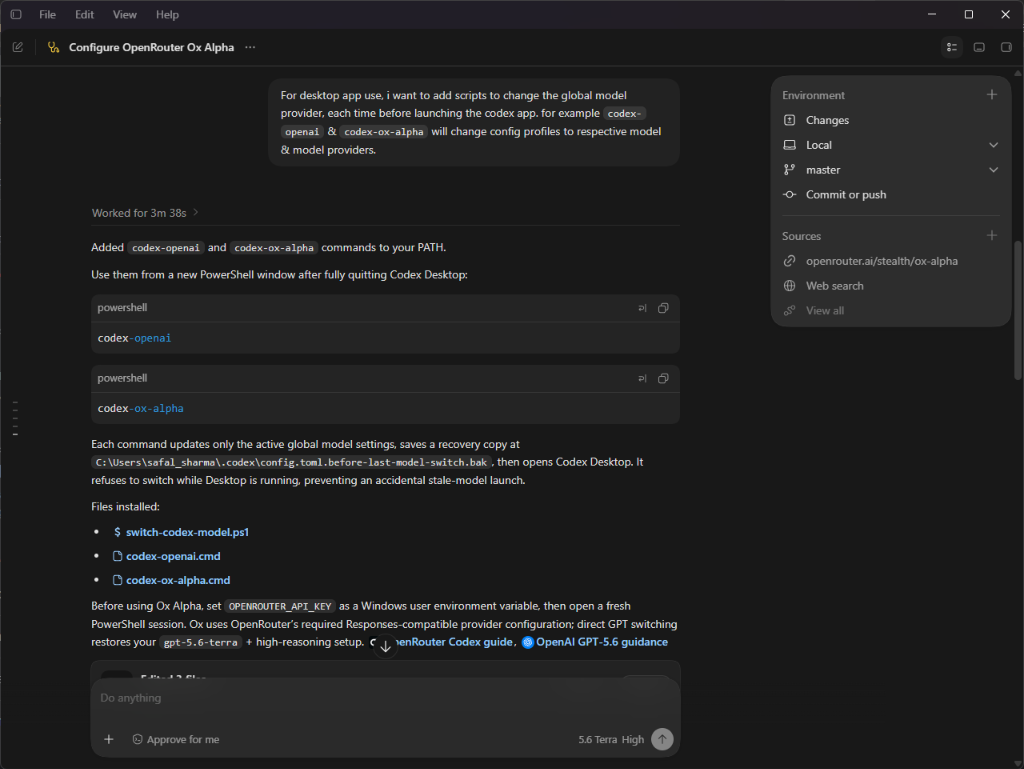Open the Help menu
This screenshot has height=769, width=1024.
click(167, 14)
